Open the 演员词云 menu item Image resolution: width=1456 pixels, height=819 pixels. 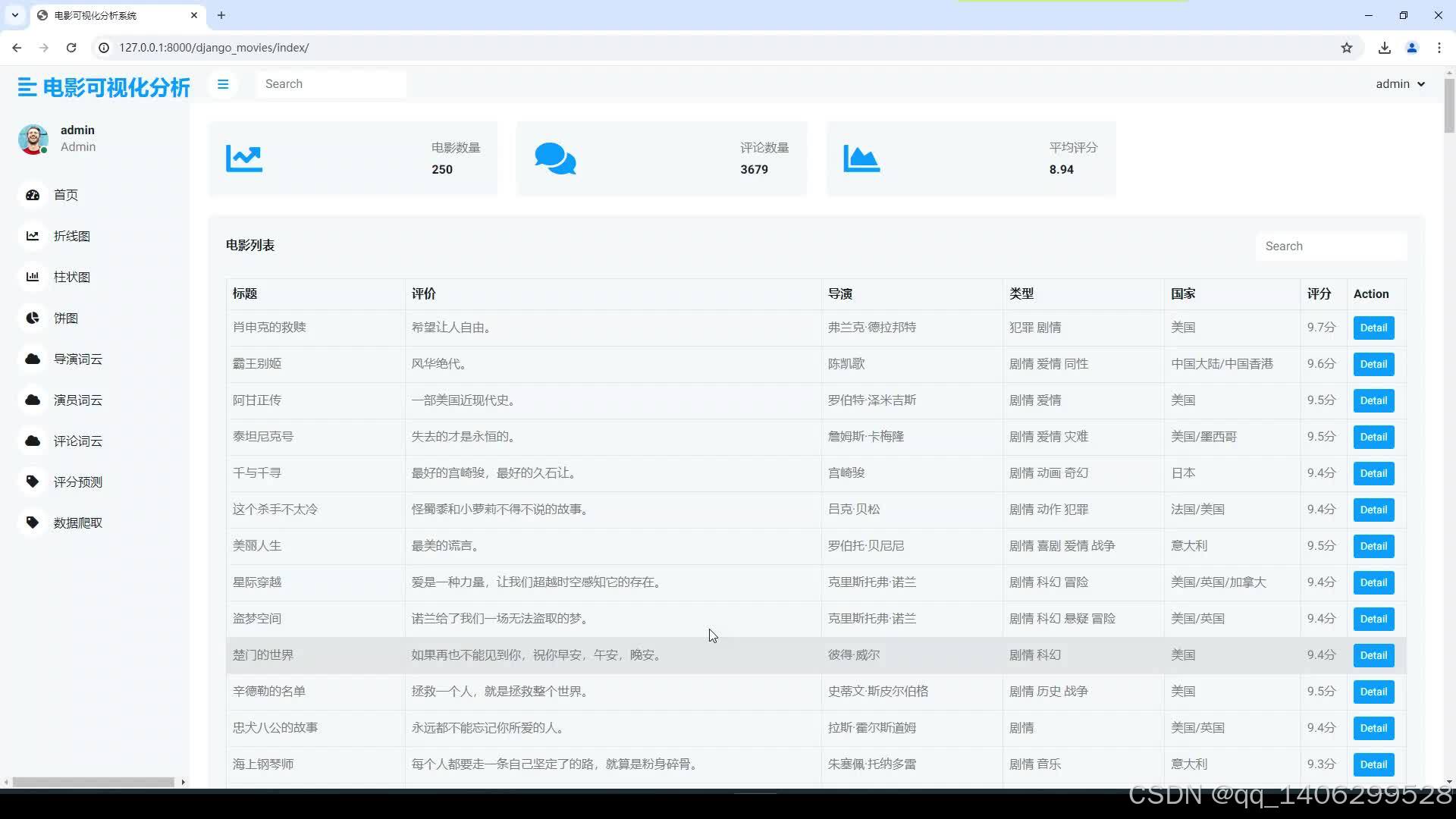pos(77,400)
